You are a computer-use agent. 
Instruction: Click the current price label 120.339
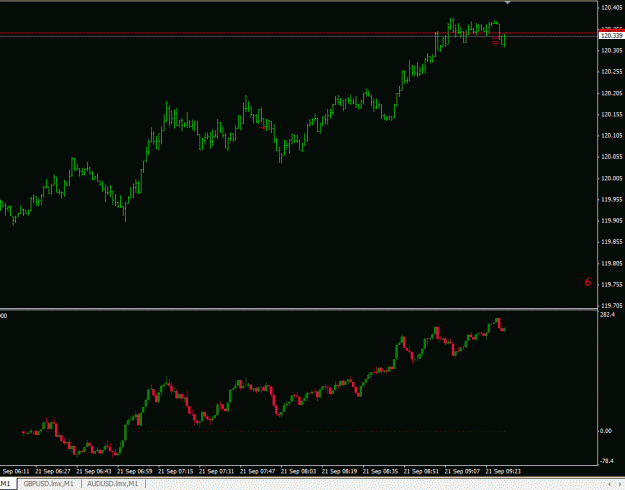611,36
